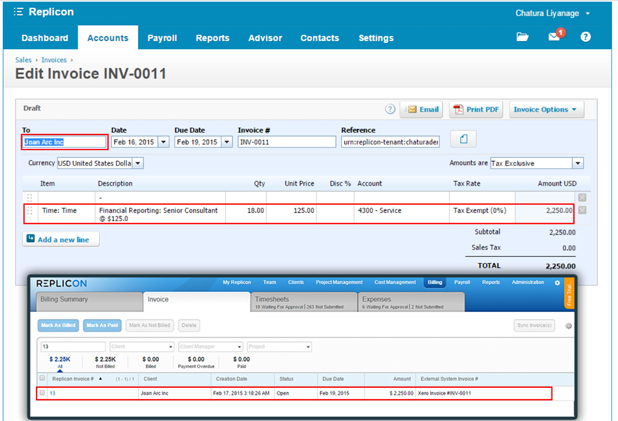Grab the drag handle of empty first row
618x421 pixels.
click(x=30, y=197)
